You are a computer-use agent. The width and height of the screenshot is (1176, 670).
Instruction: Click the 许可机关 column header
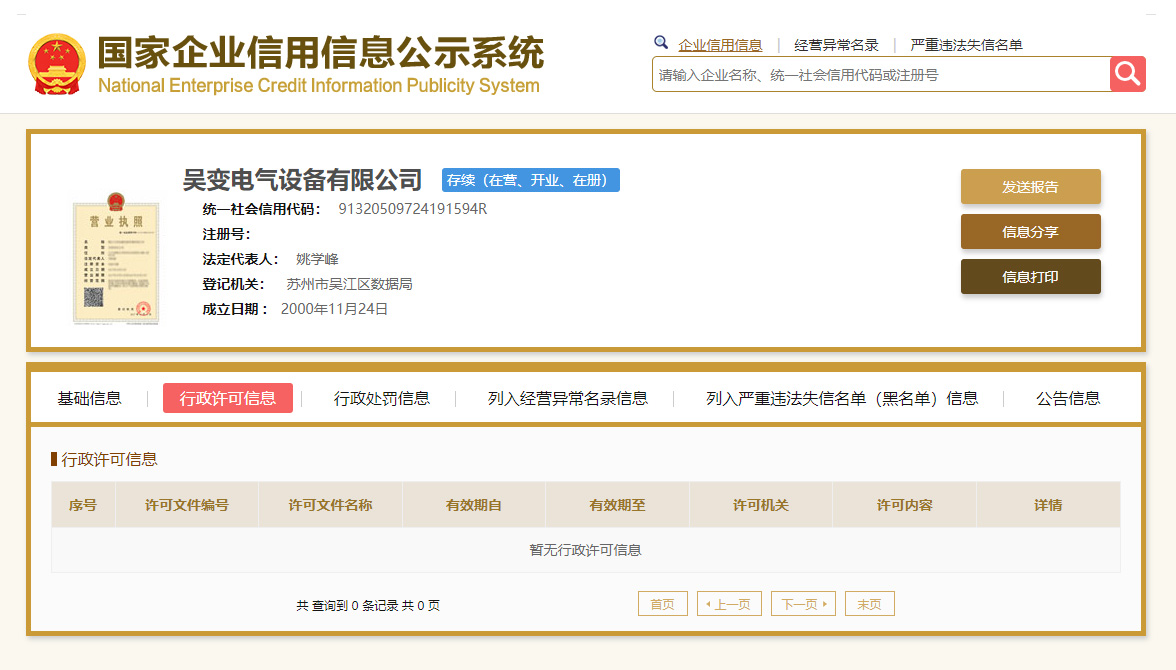760,505
